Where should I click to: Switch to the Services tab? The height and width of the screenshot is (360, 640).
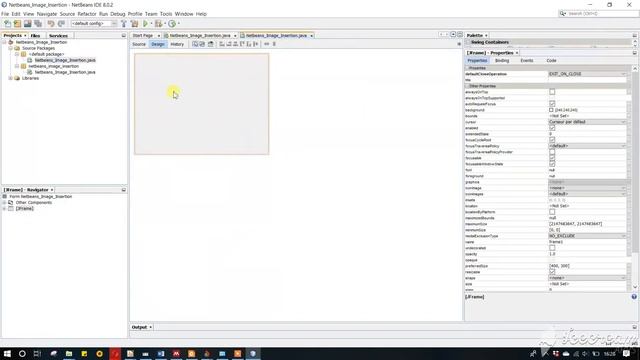coord(58,36)
